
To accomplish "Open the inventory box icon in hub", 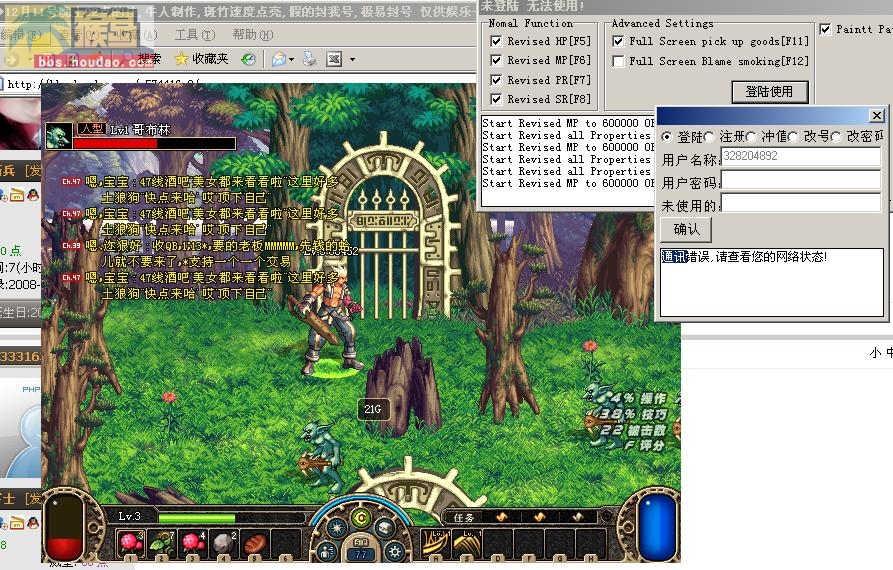I will pos(385,528).
